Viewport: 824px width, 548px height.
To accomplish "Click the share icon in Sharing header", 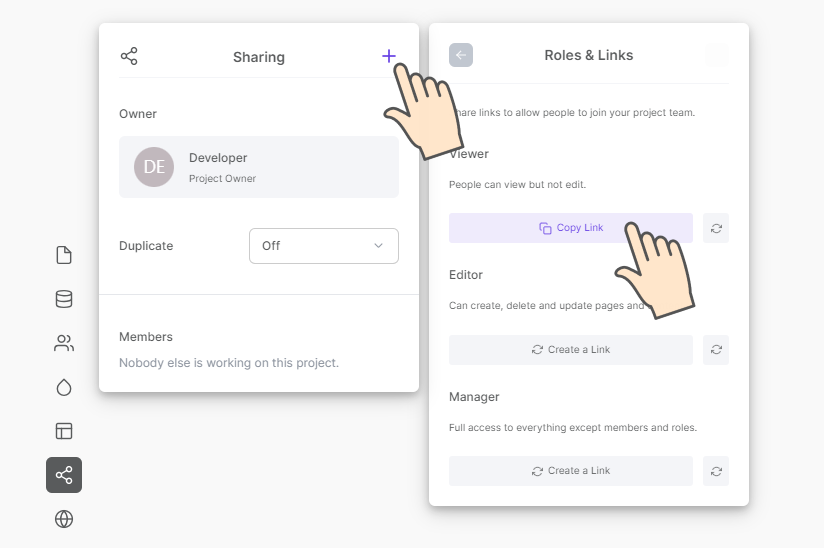I will (x=129, y=56).
